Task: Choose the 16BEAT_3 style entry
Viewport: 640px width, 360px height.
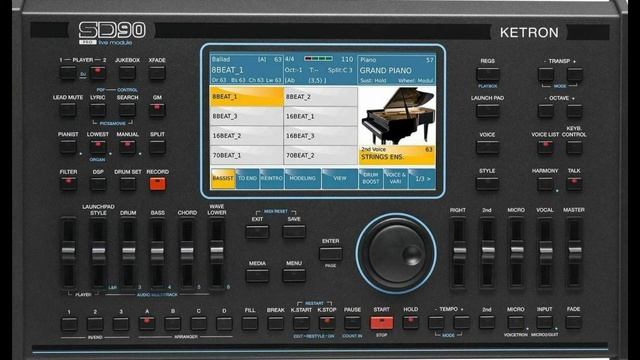Action: [x=320, y=136]
